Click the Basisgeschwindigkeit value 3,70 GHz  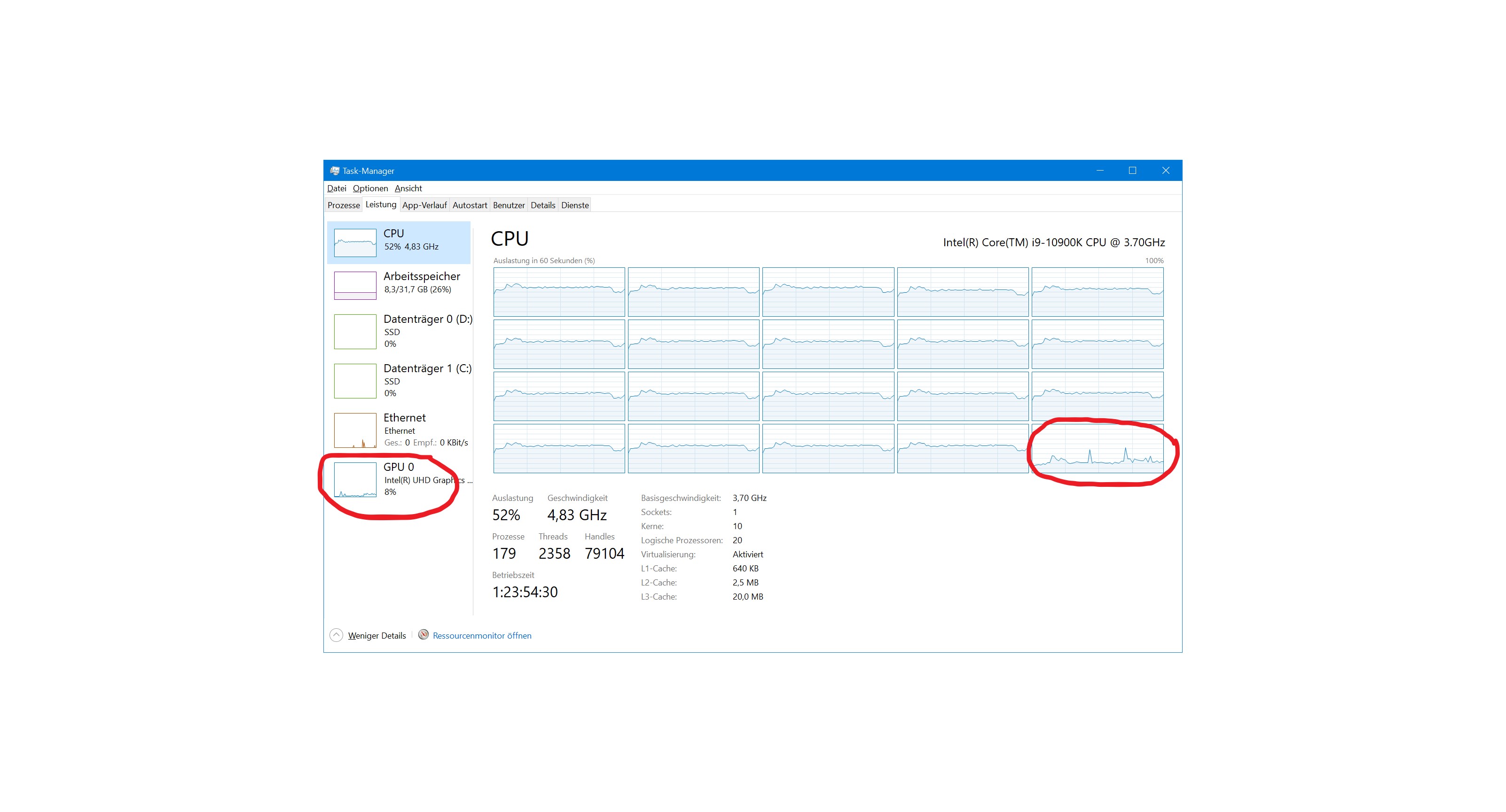[x=750, y=498]
